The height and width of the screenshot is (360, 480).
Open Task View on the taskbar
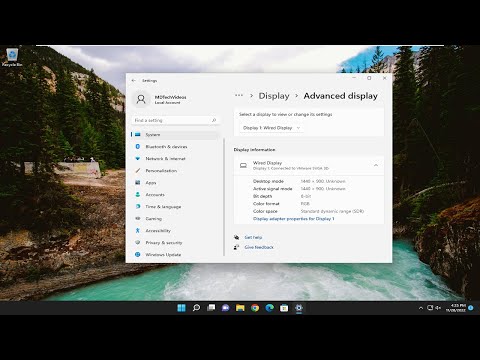211,308
